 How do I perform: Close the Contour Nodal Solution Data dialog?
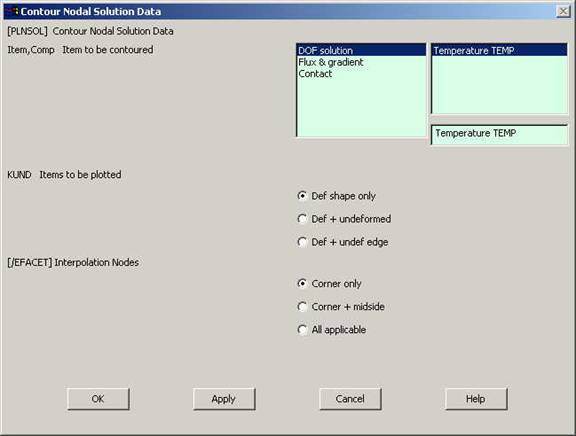tap(563, 12)
